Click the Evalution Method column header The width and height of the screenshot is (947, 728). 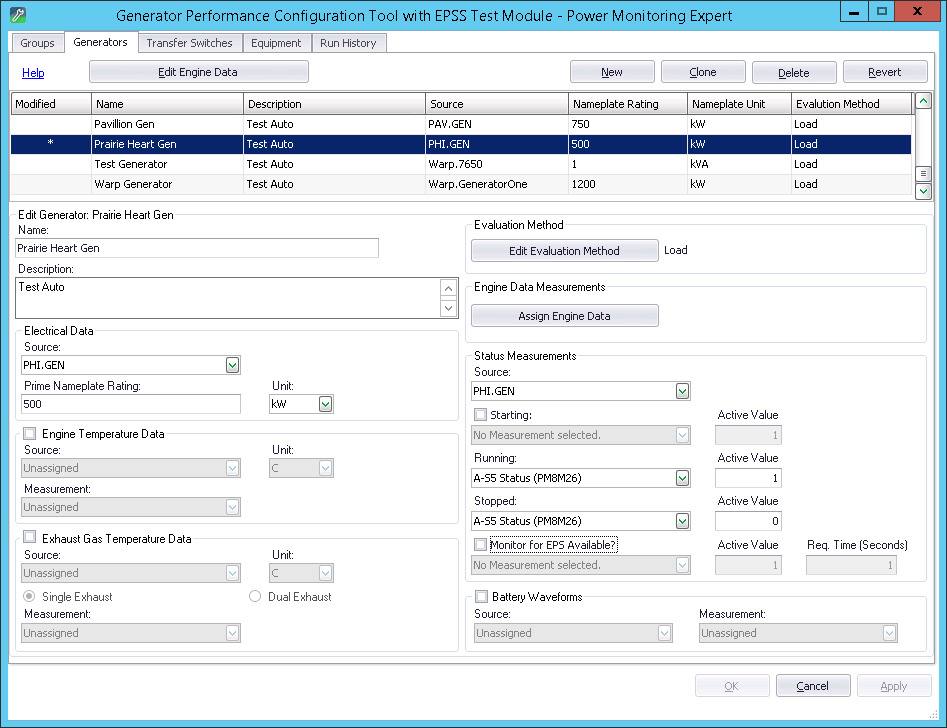tap(852, 104)
